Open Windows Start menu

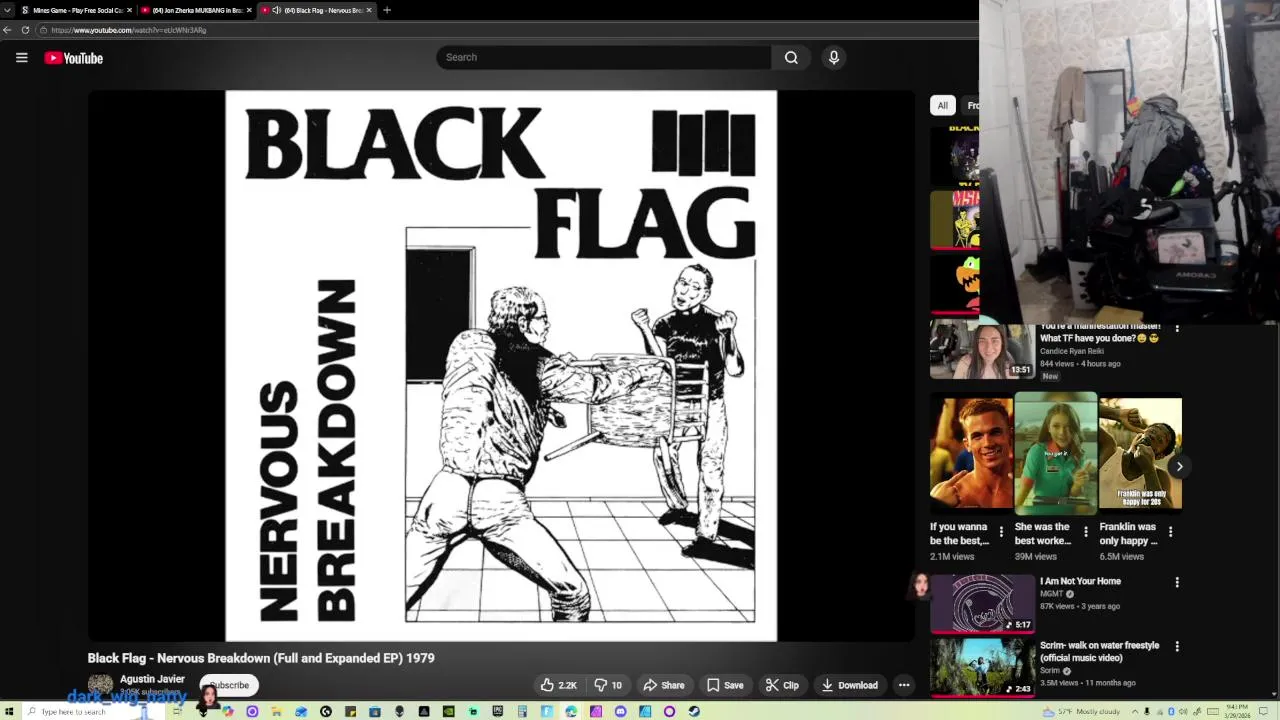click(9, 712)
